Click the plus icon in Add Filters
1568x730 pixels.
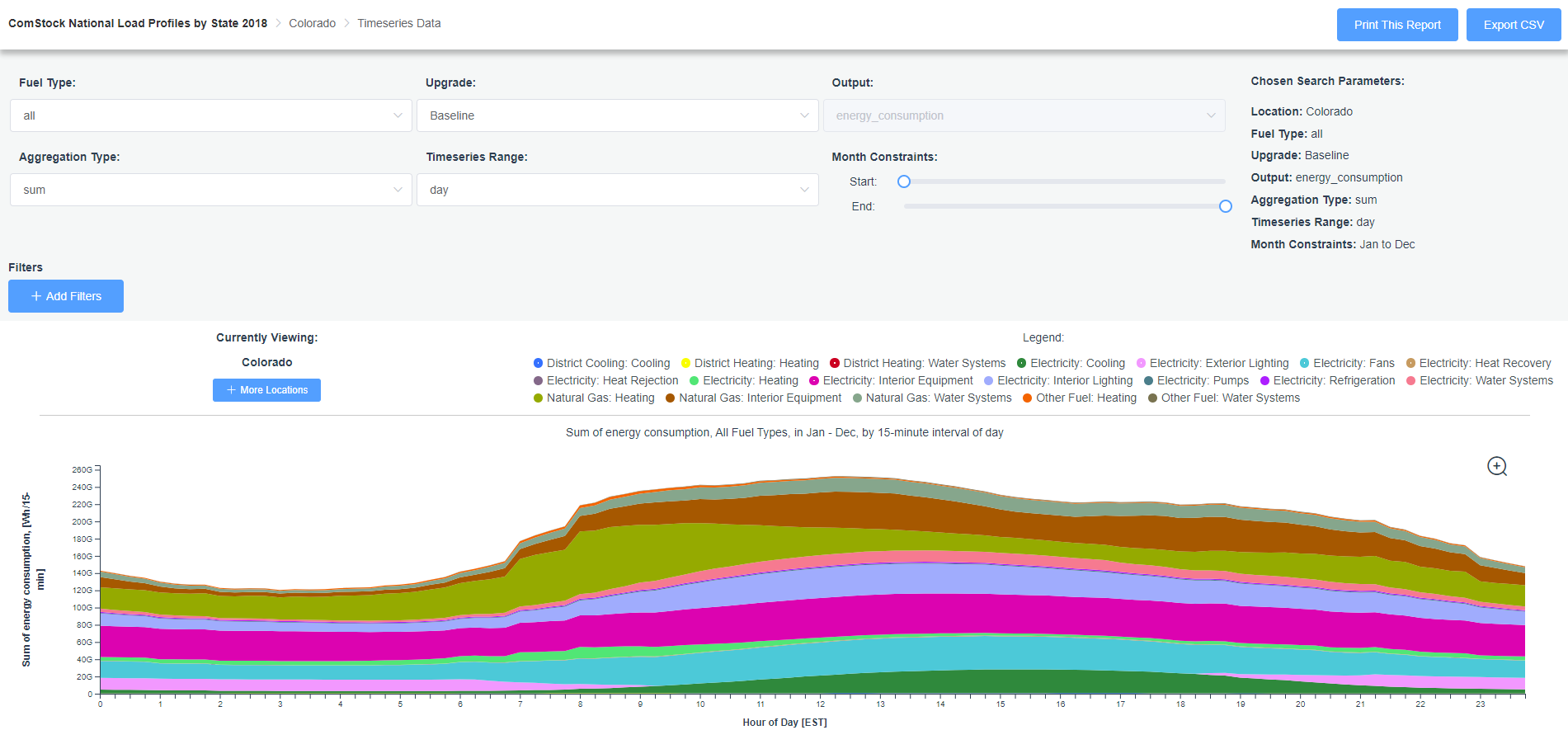[36, 296]
